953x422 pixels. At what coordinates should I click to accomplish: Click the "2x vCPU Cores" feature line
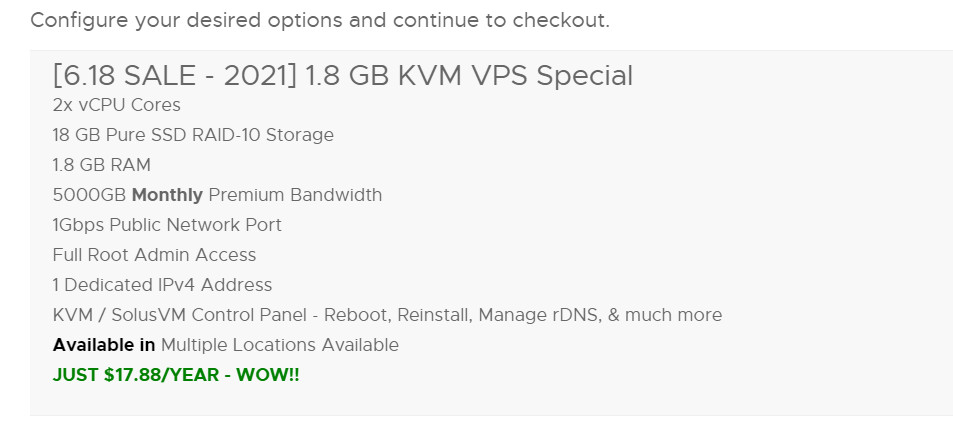pyautogui.click(x=116, y=105)
